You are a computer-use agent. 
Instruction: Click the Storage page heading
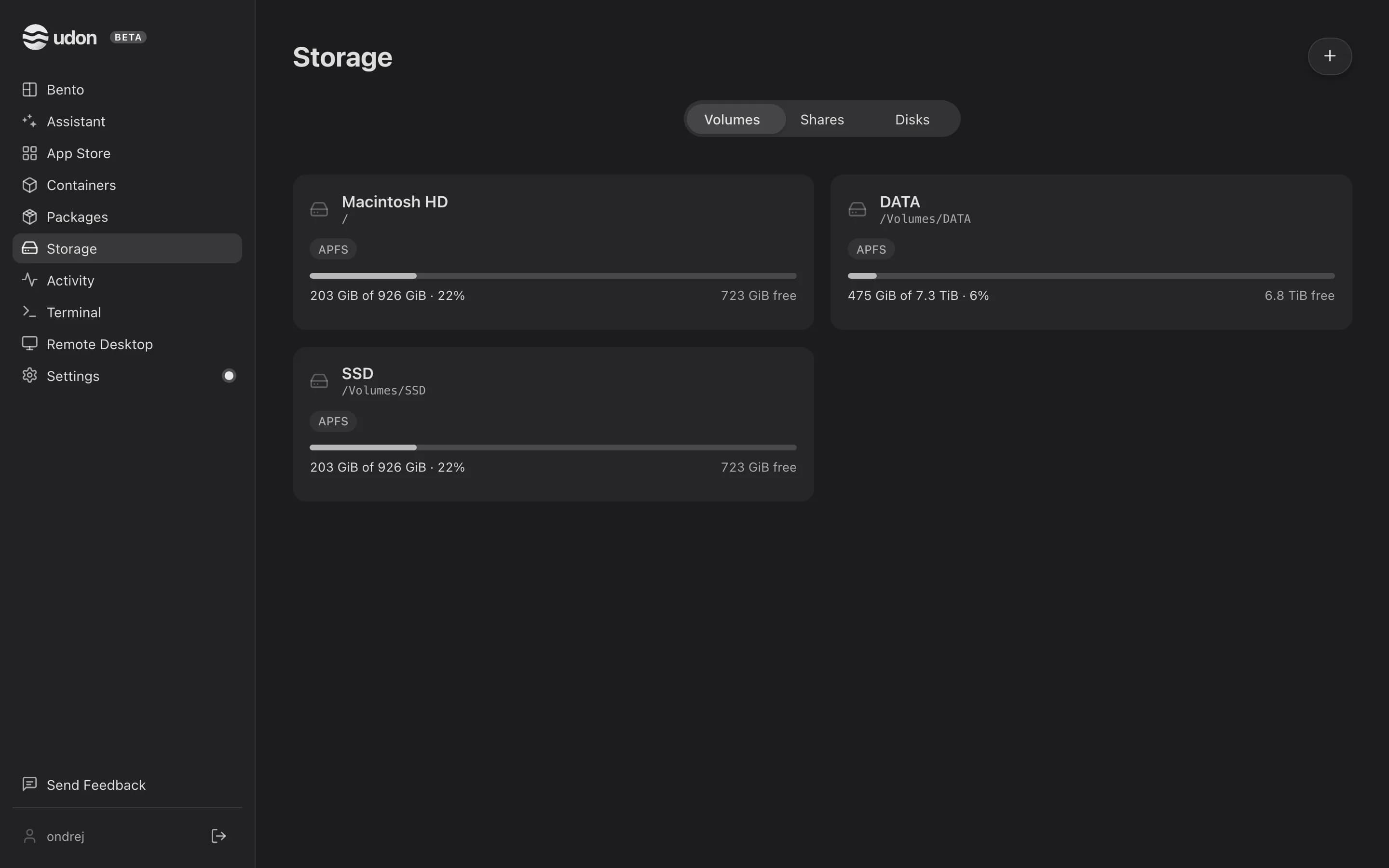pyautogui.click(x=342, y=57)
